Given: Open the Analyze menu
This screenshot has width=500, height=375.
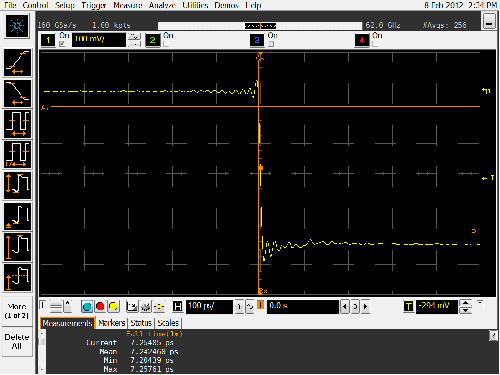Looking at the screenshot, I should point(162,5).
